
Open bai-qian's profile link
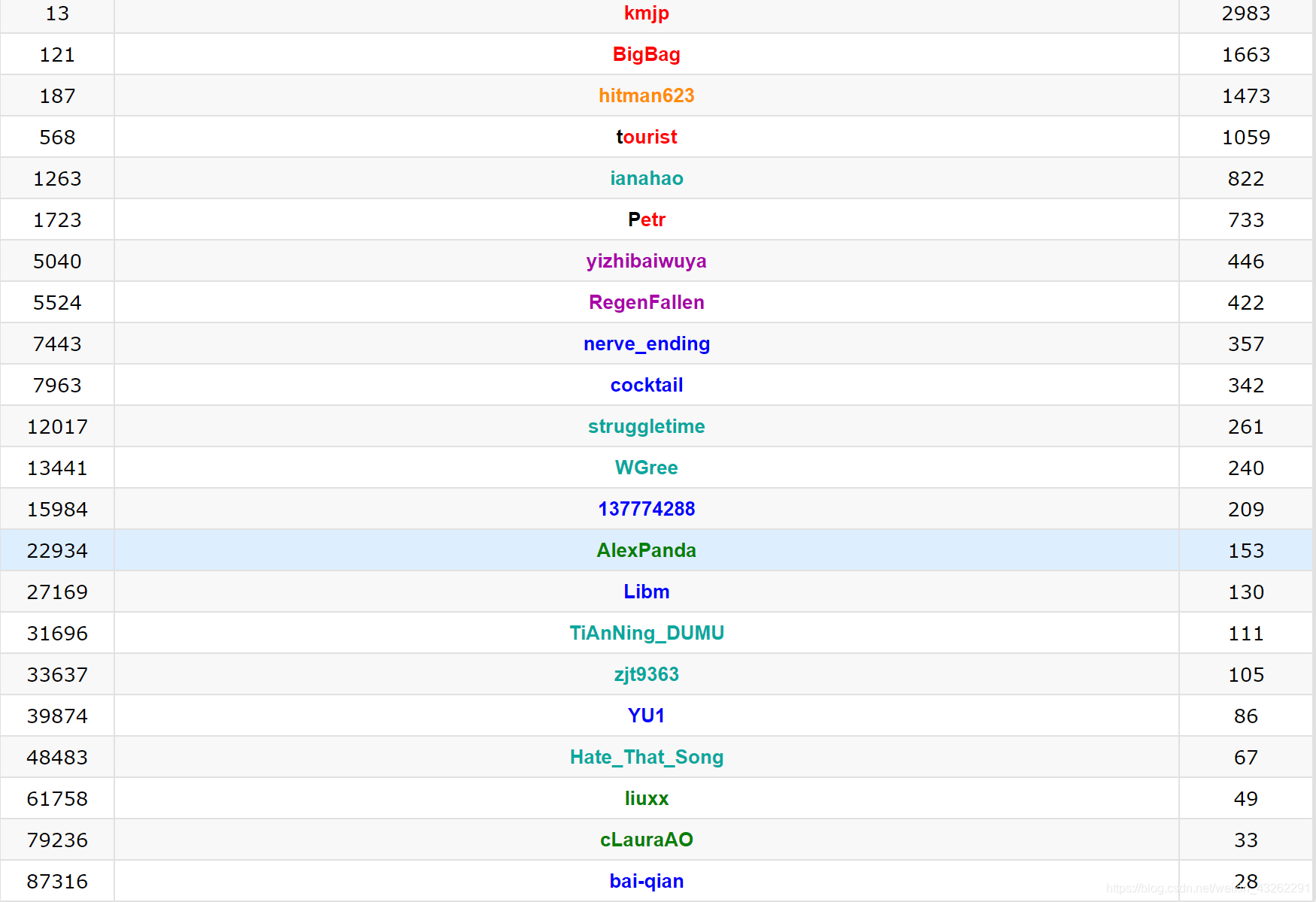point(646,881)
